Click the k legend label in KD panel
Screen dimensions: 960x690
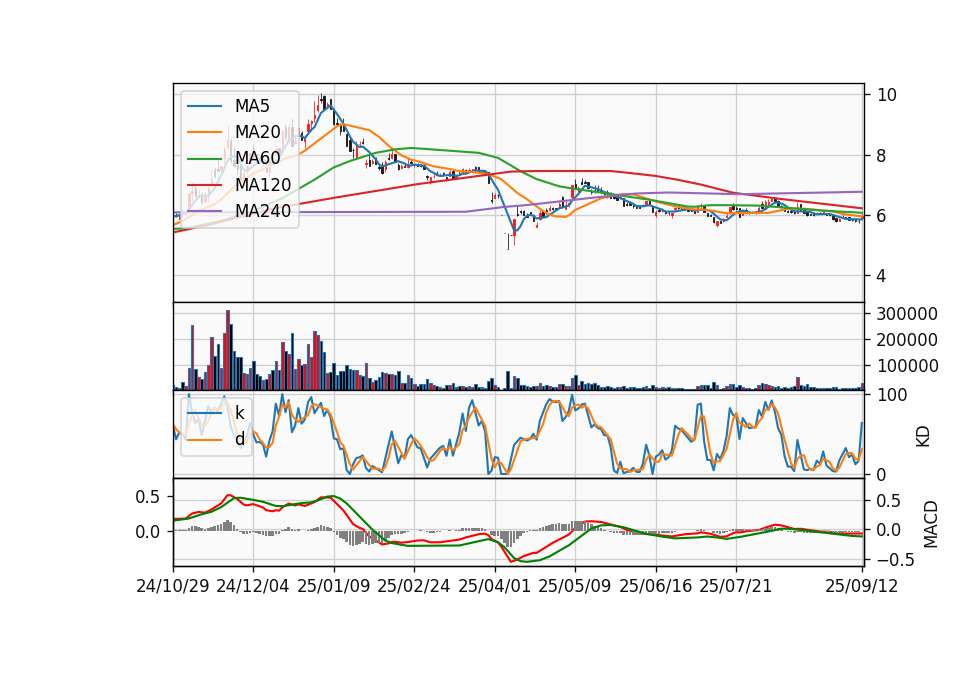(239, 413)
